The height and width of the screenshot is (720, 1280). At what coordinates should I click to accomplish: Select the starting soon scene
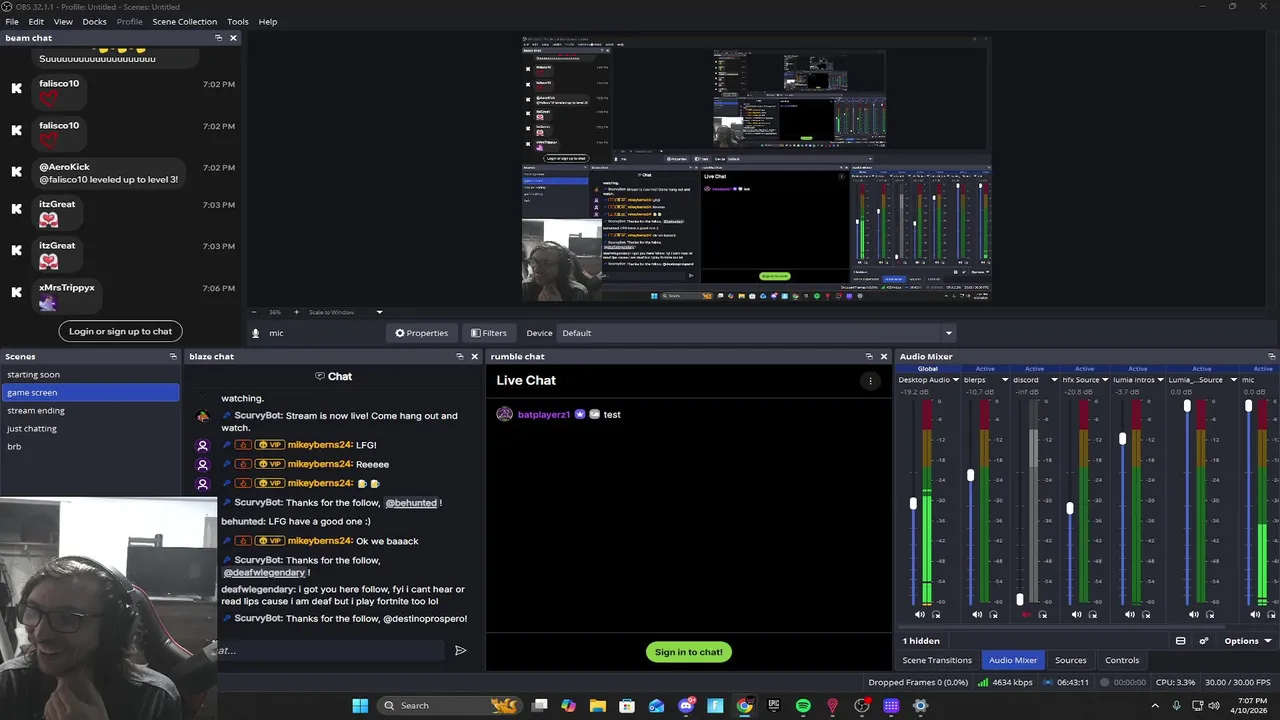click(x=90, y=375)
